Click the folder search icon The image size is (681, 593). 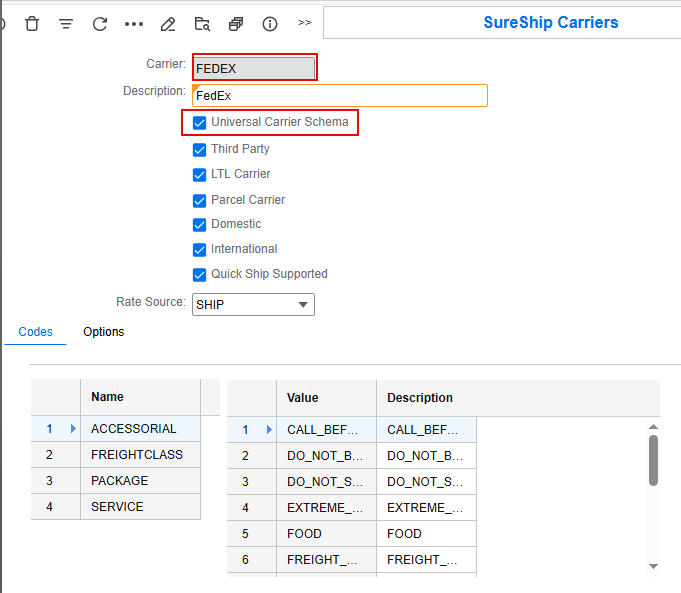click(x=202, y=23)
